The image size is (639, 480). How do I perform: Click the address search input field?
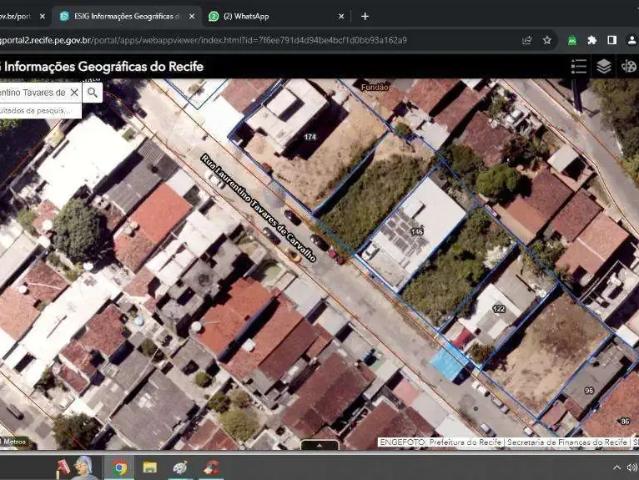point(35,92)
